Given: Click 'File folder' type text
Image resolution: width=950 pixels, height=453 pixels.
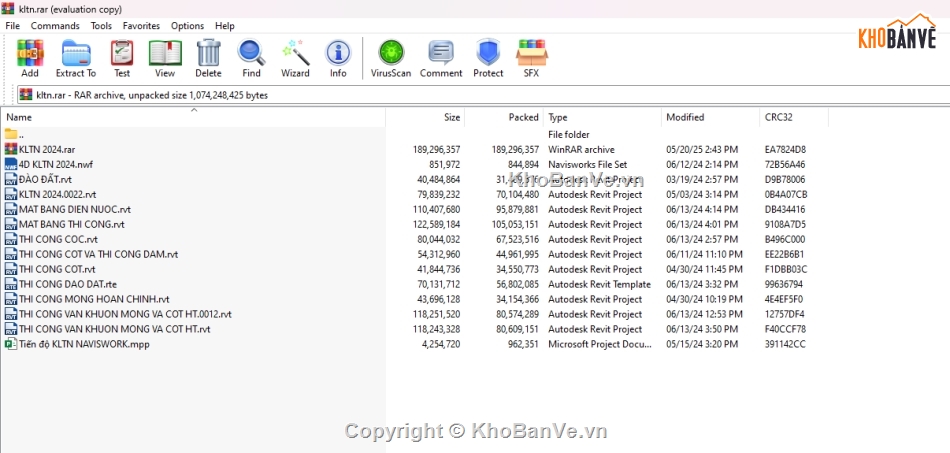Looking at the screenshot, I should (568, 134).
